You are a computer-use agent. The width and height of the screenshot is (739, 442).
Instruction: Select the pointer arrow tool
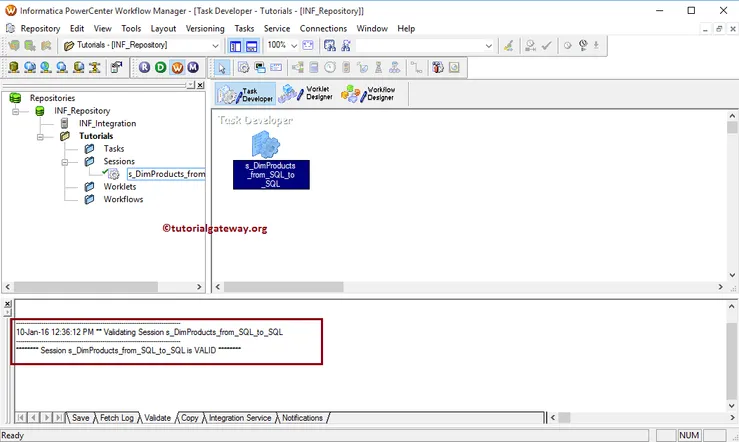click(222, 68)
